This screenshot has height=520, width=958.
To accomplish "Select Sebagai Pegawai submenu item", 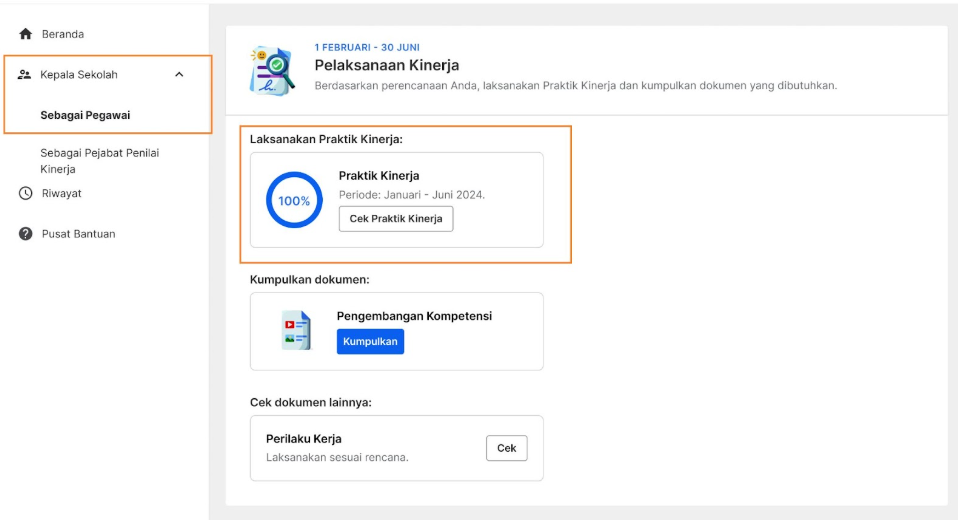I will tap(85, 115).
